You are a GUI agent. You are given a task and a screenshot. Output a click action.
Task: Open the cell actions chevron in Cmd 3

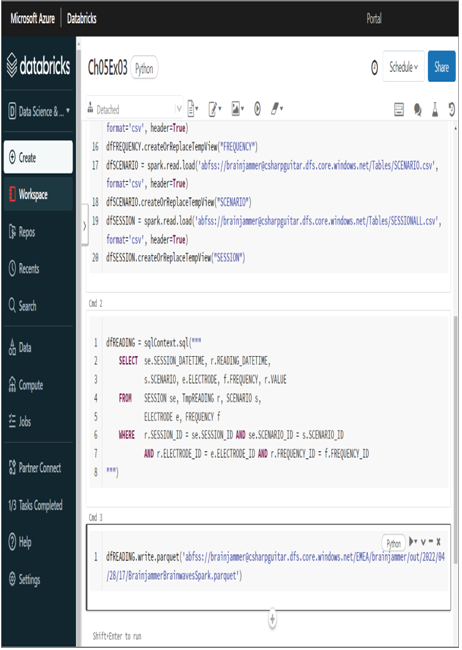pos(423,542)
